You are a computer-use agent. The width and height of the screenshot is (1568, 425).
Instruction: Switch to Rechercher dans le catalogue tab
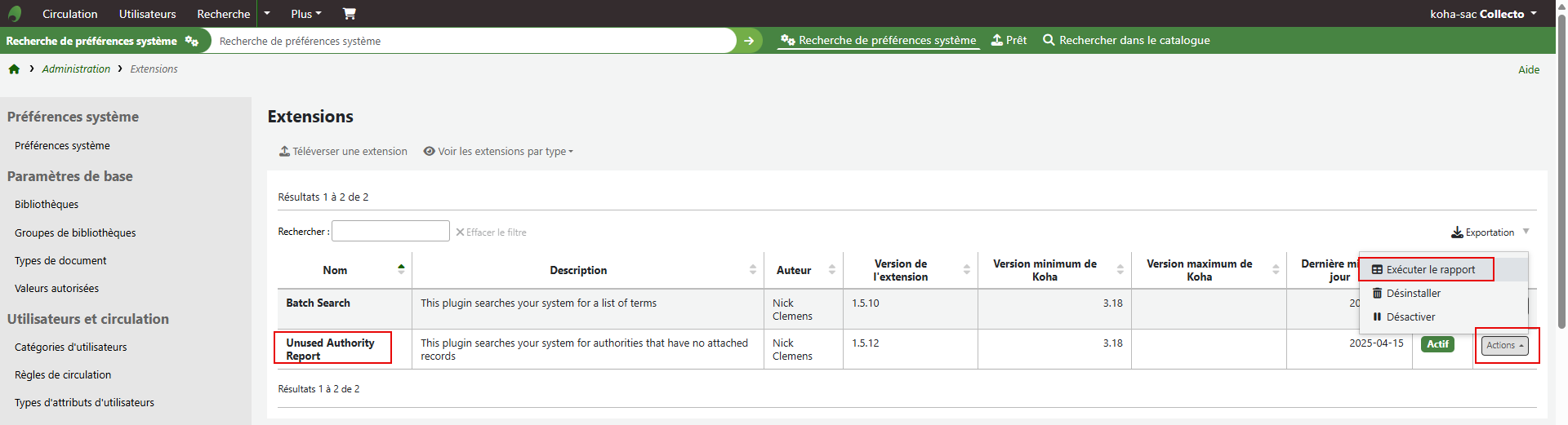(1126, 41)
